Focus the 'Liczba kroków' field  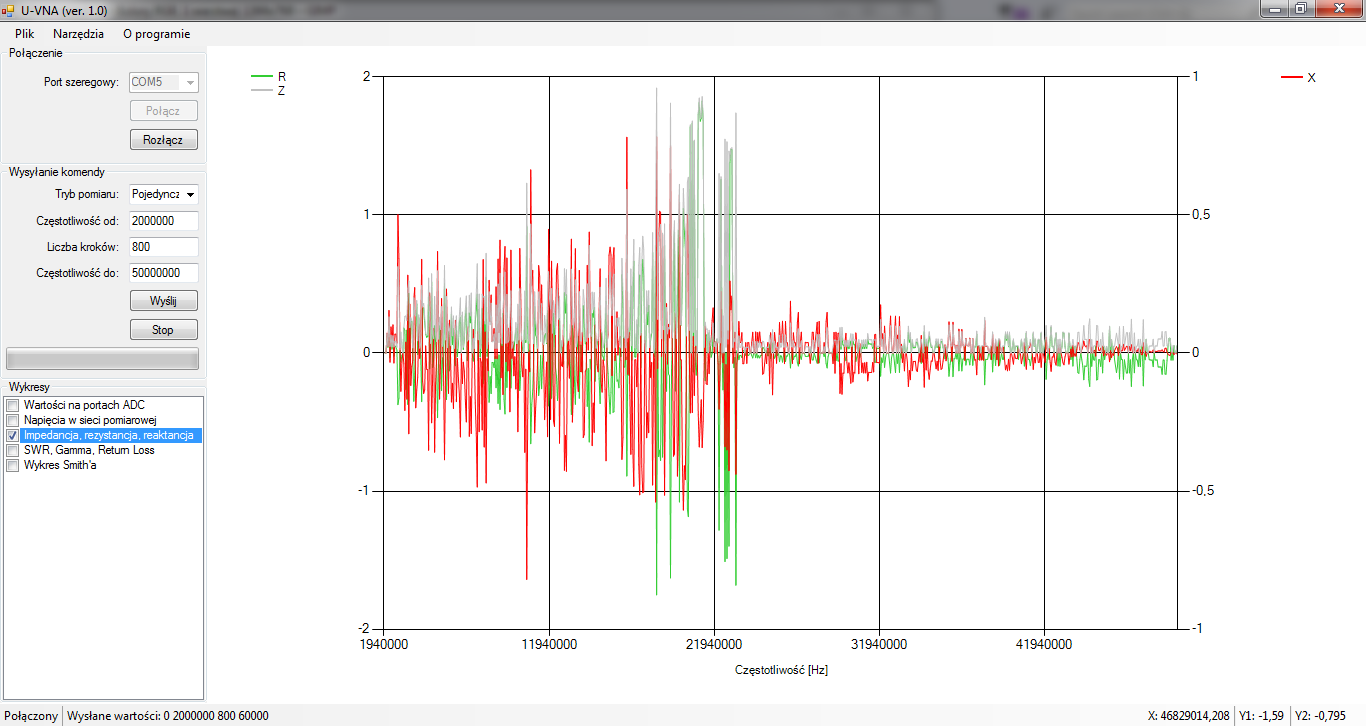163,247
